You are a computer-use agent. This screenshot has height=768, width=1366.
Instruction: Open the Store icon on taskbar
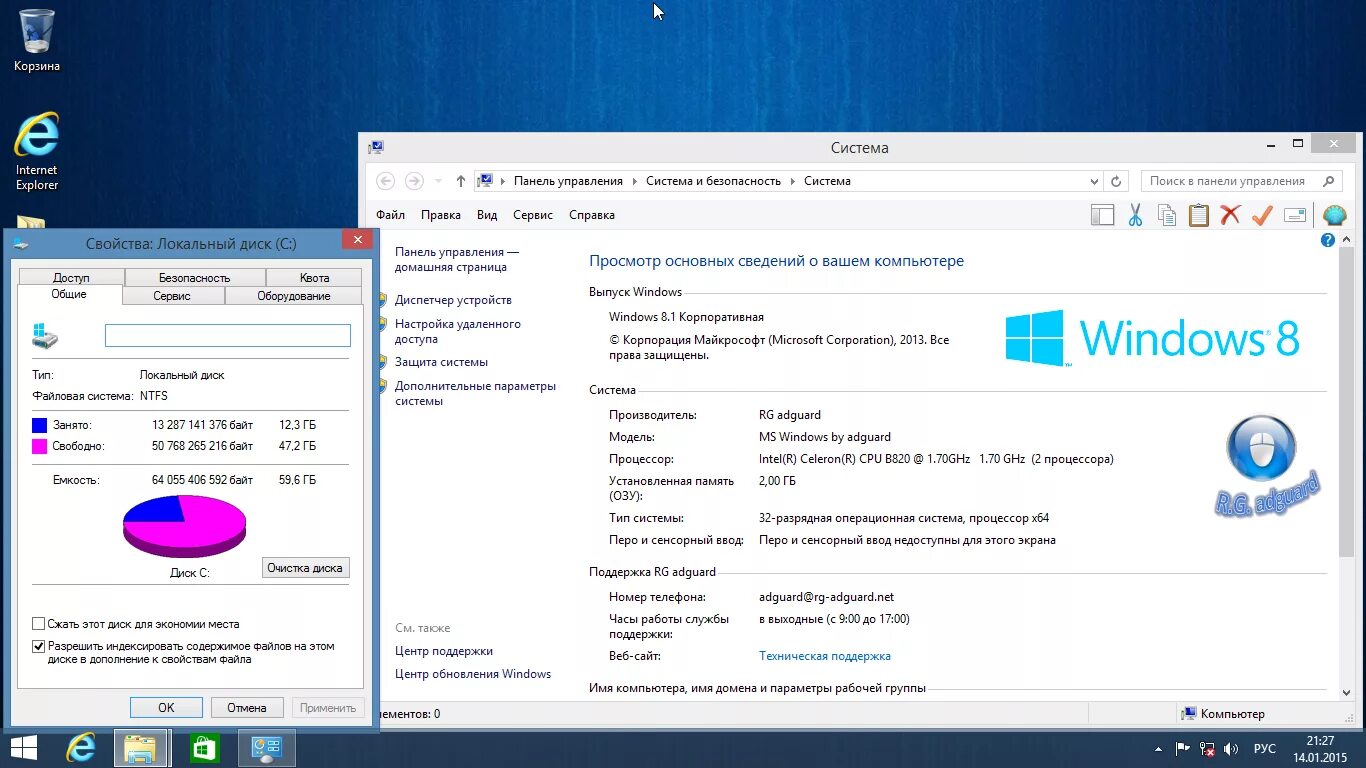click(x=204, y=748)
